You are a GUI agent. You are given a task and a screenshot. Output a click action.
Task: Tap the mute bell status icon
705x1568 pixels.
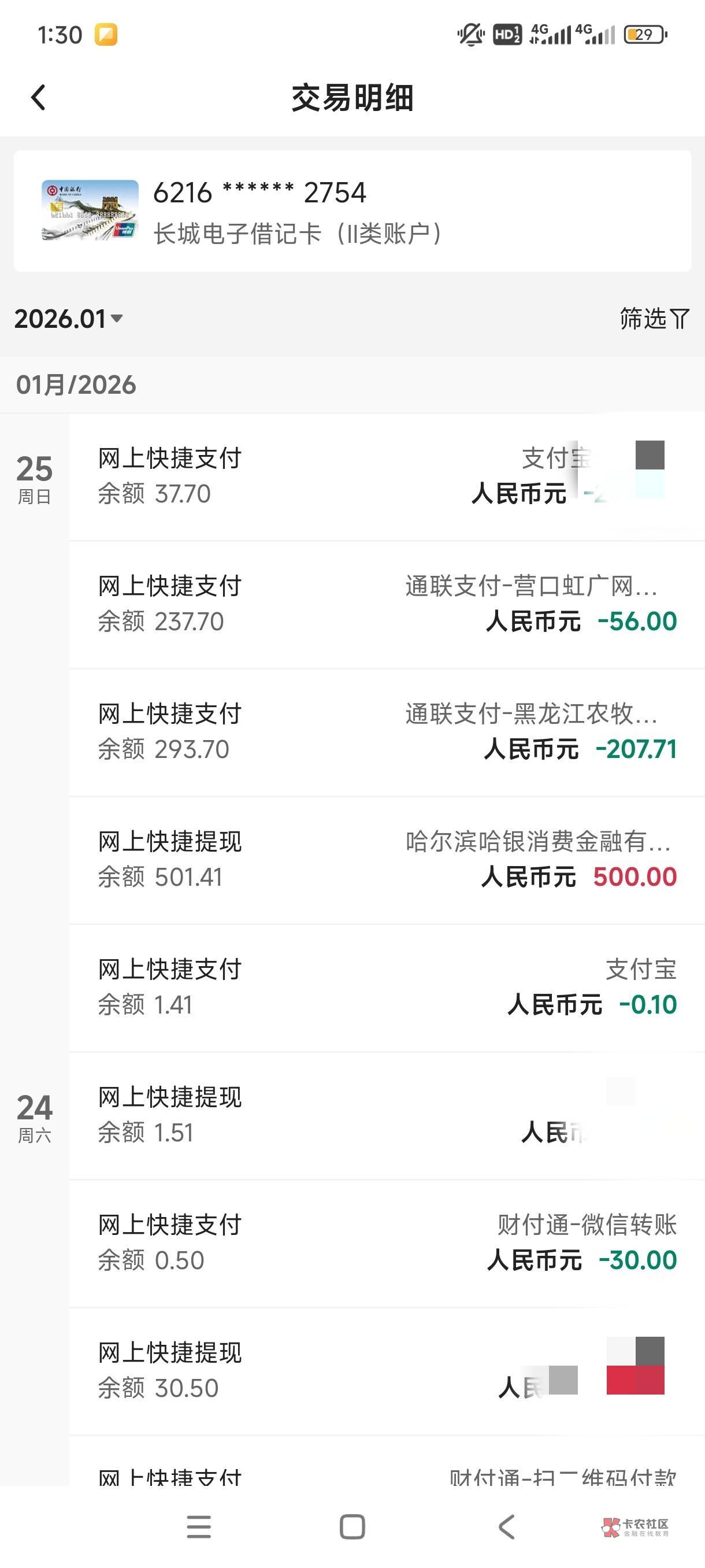coord(470,34)
